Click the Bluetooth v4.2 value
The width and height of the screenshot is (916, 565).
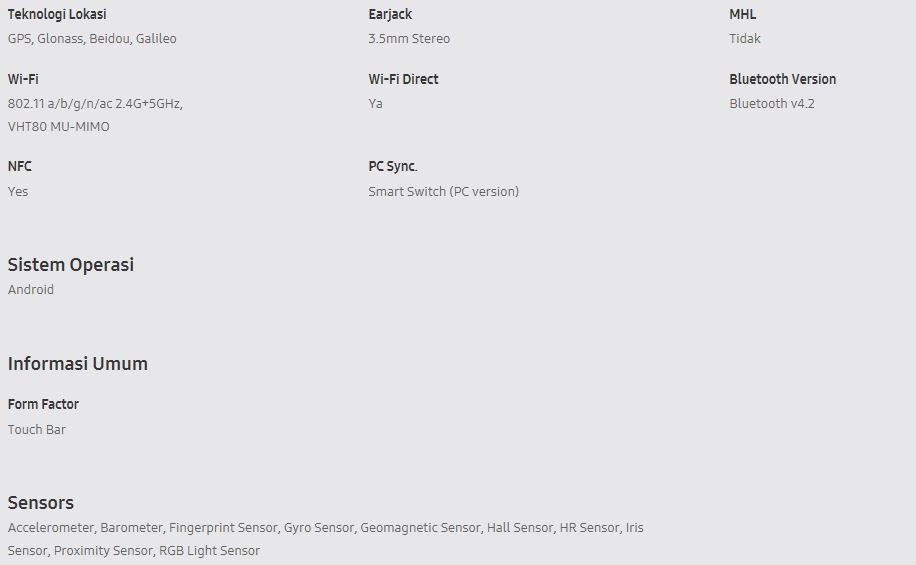[x=772, y=103]
